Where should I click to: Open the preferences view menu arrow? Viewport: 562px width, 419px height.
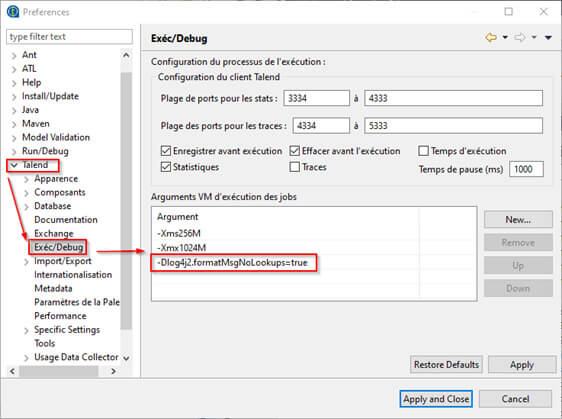tap(548, 37)
